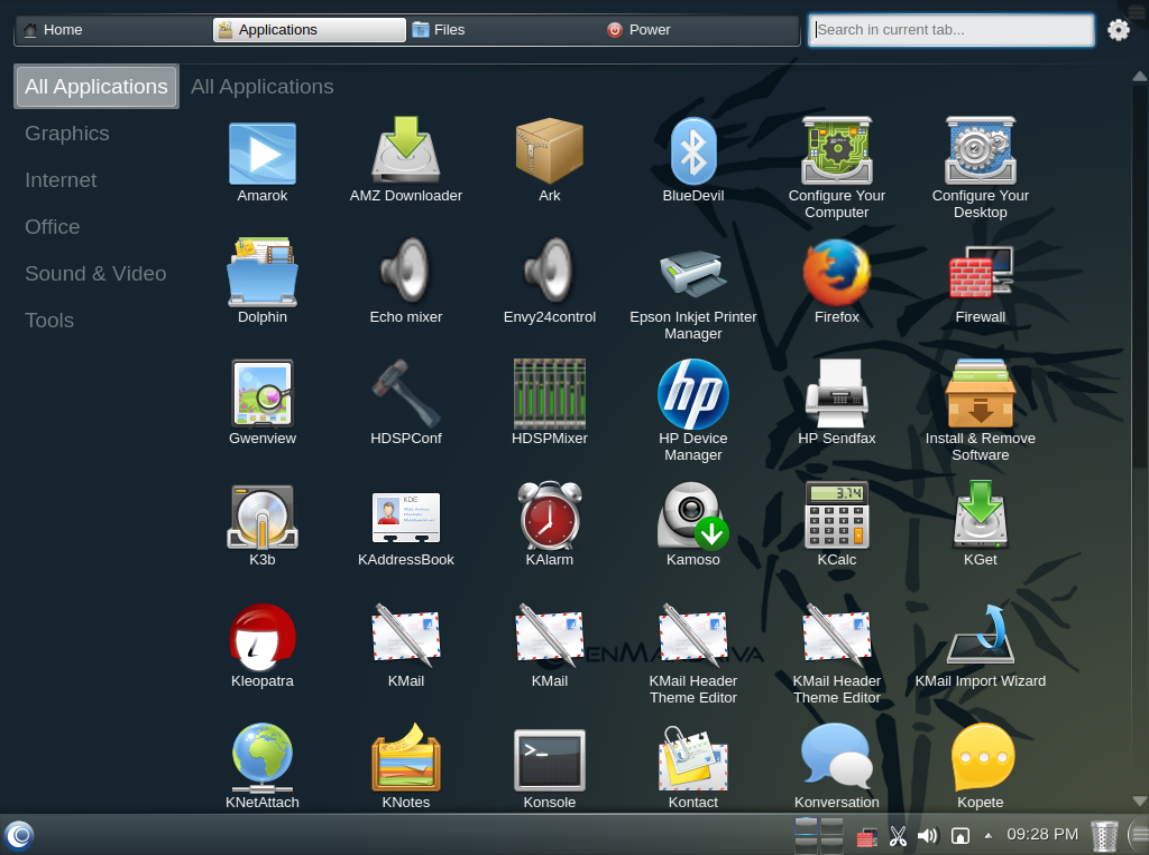
Task: Open the settings gear next to search
Action: (x=1118, y=30)
